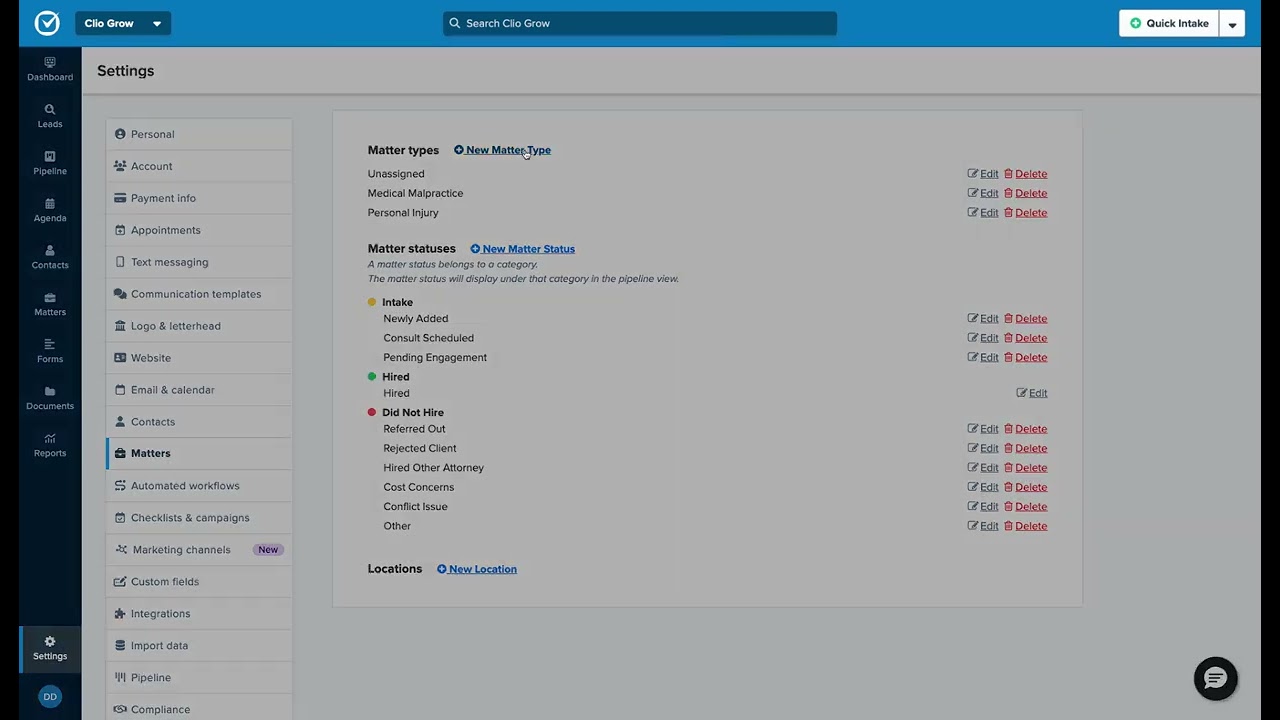The width and height of the screenshot is (1280, 720).
Task: Click the Clio logo icon
Action: click(x=47, y=23)
